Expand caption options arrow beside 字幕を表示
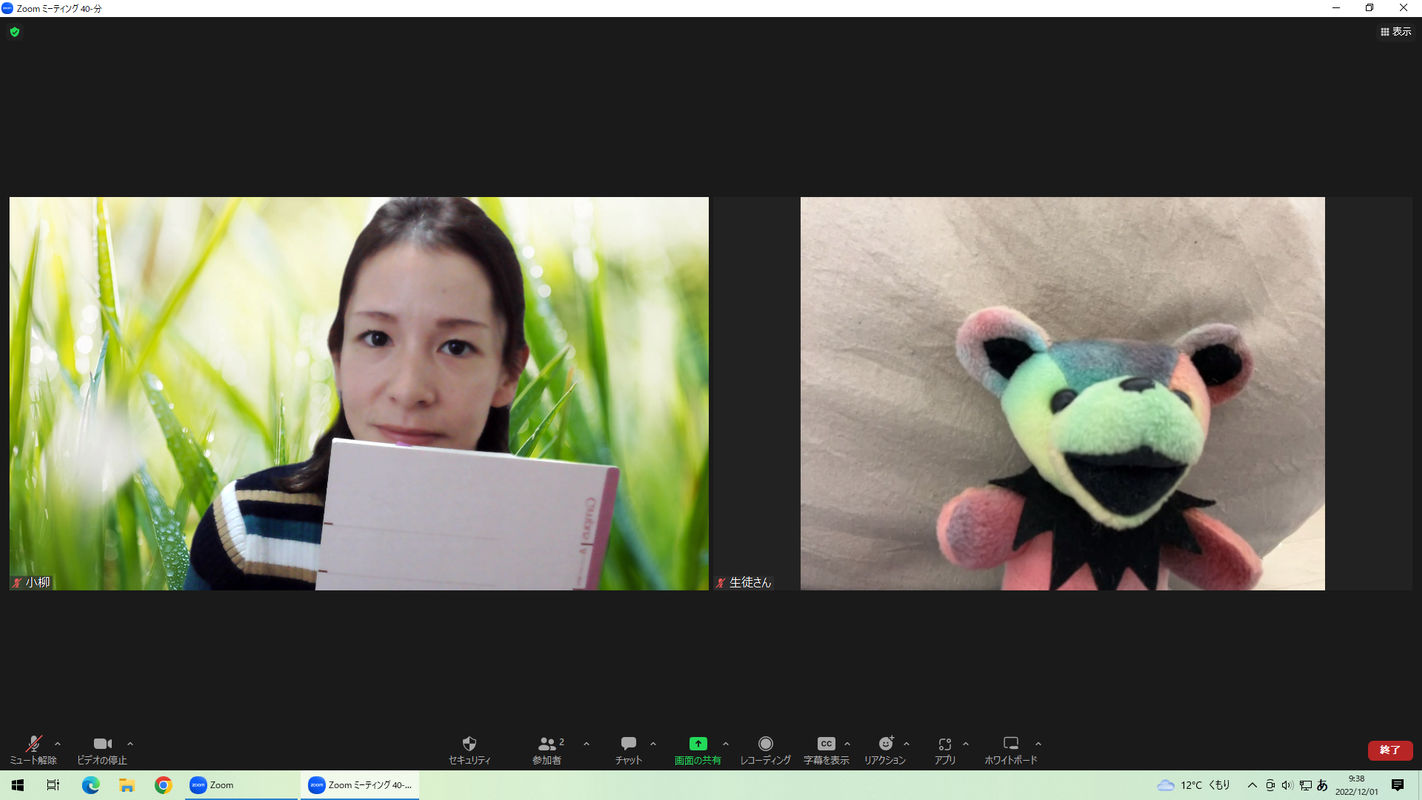This screenshot has height=800, width=1422. (847, 744)
